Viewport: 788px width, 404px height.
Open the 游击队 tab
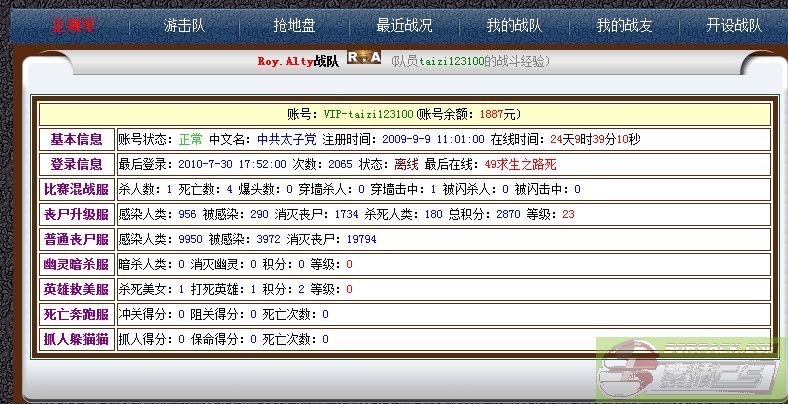(x=186, y=26)
